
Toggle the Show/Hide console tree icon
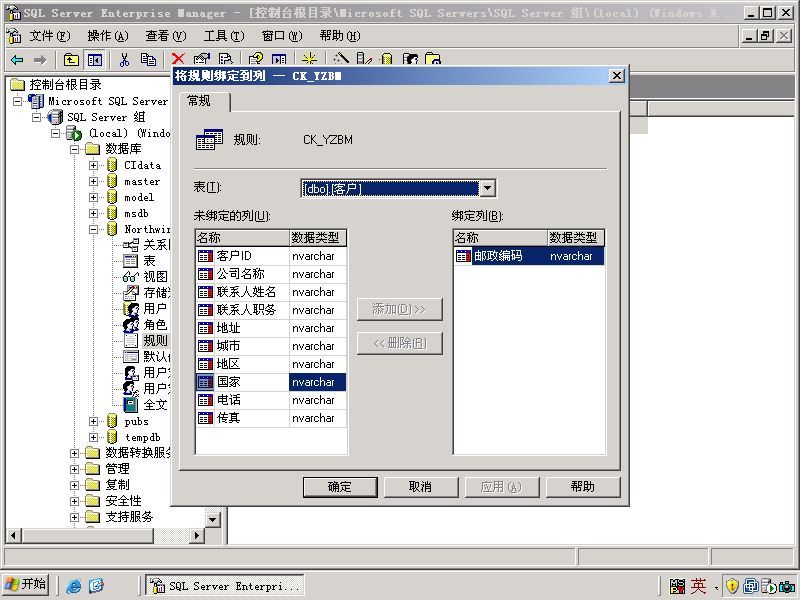95,60
